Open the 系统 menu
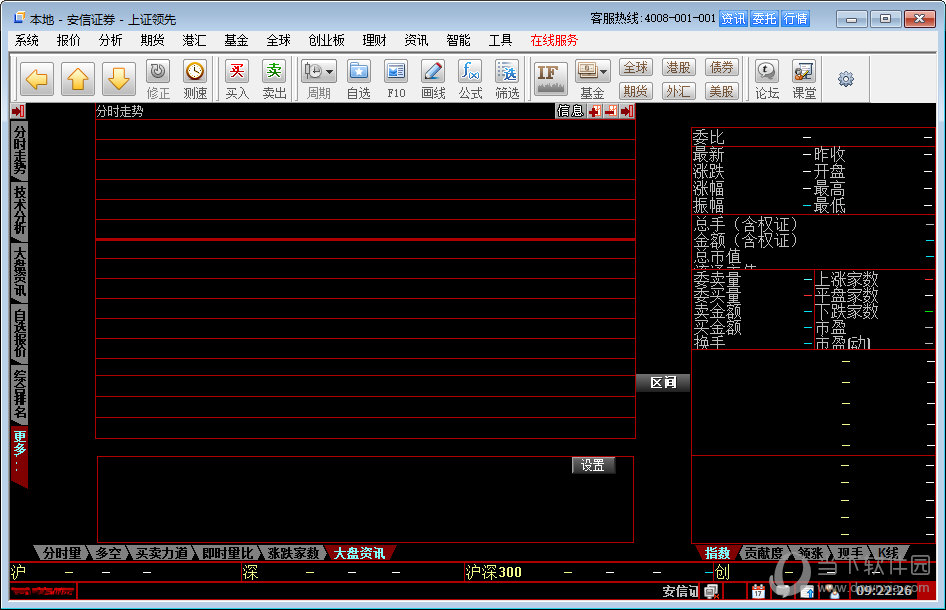Viewport: 946px width, 610px height. 27,40
